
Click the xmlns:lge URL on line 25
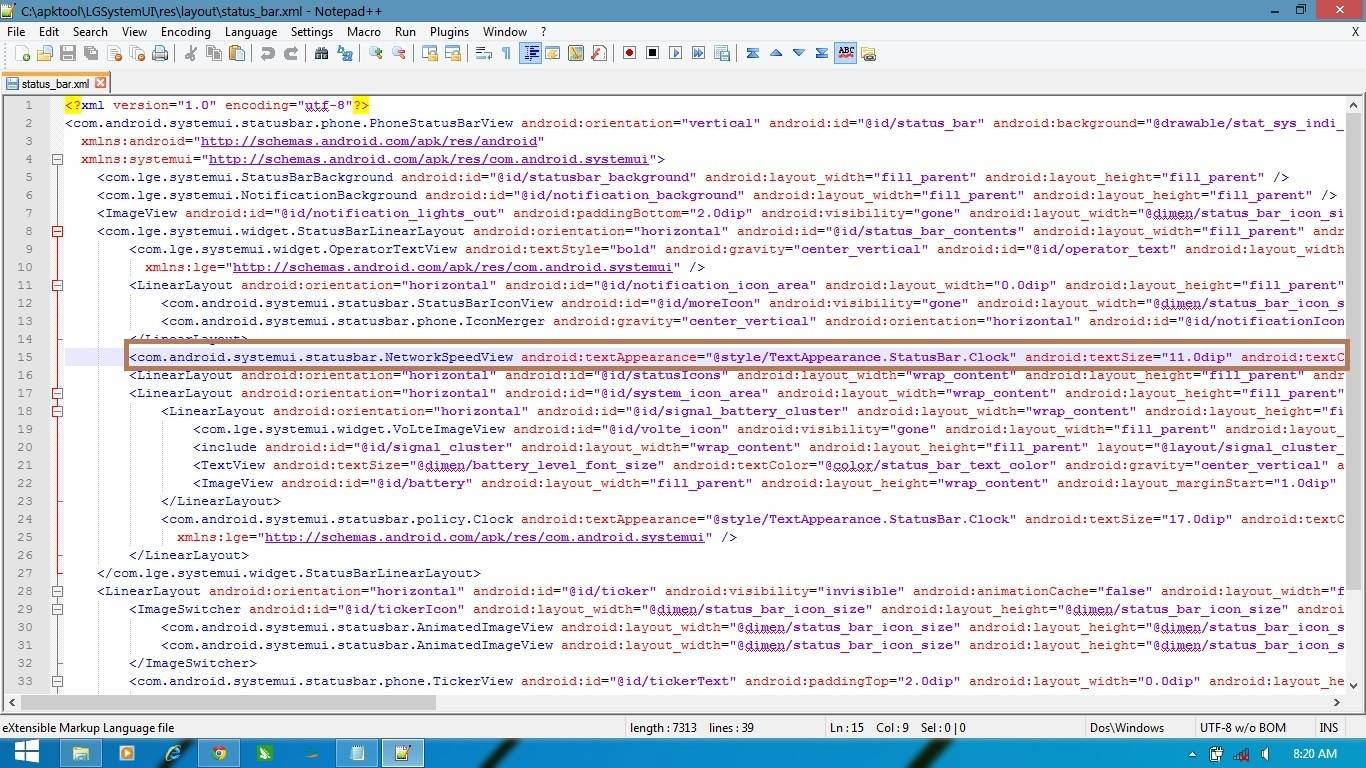(484, 537)
